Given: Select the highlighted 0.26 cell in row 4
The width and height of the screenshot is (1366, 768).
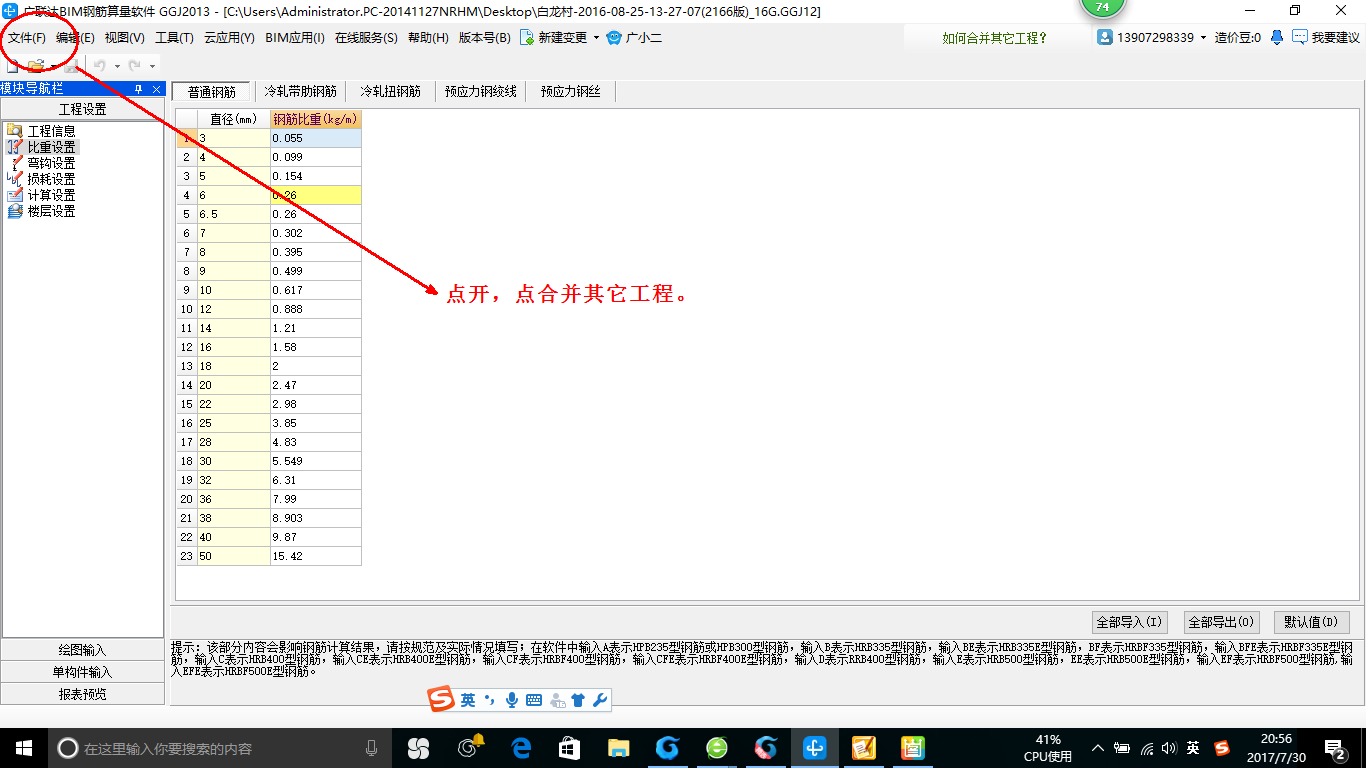Looking at the screenshot, I should (316, 196).
